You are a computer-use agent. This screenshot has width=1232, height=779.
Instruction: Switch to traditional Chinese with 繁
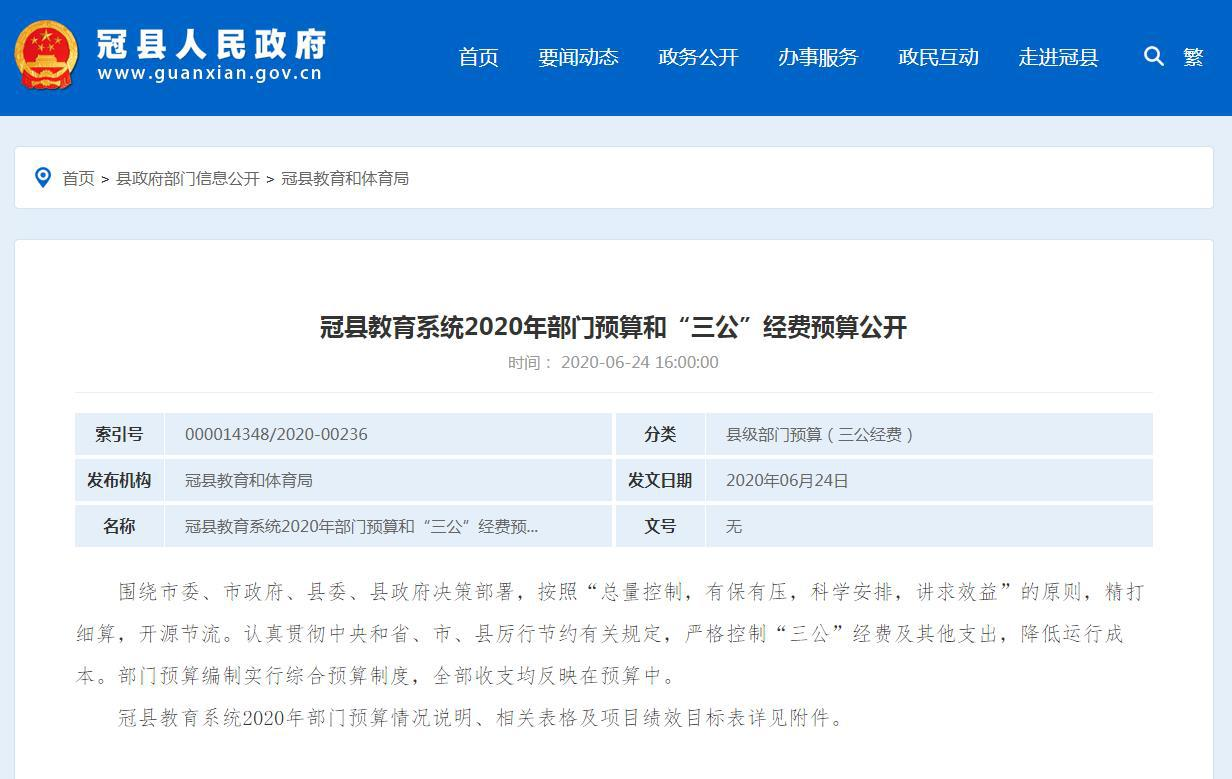(1193, 57)
